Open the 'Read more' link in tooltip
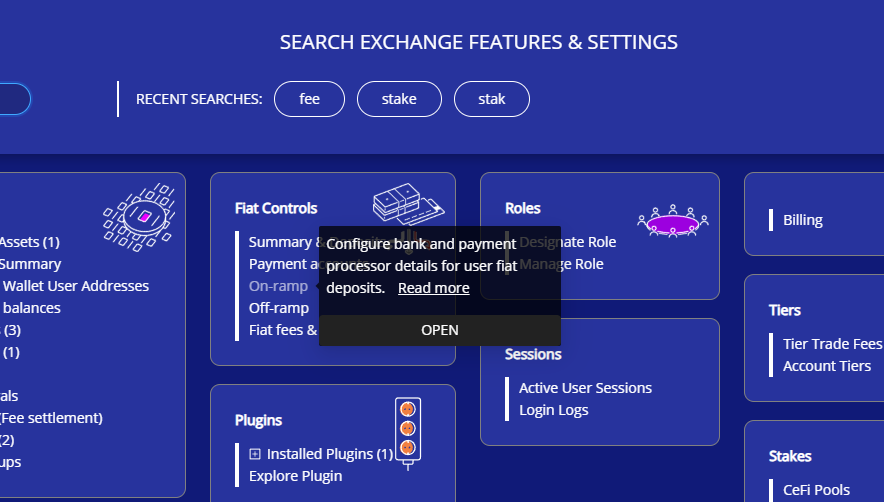The image size is (884, 502). [434, 288]
